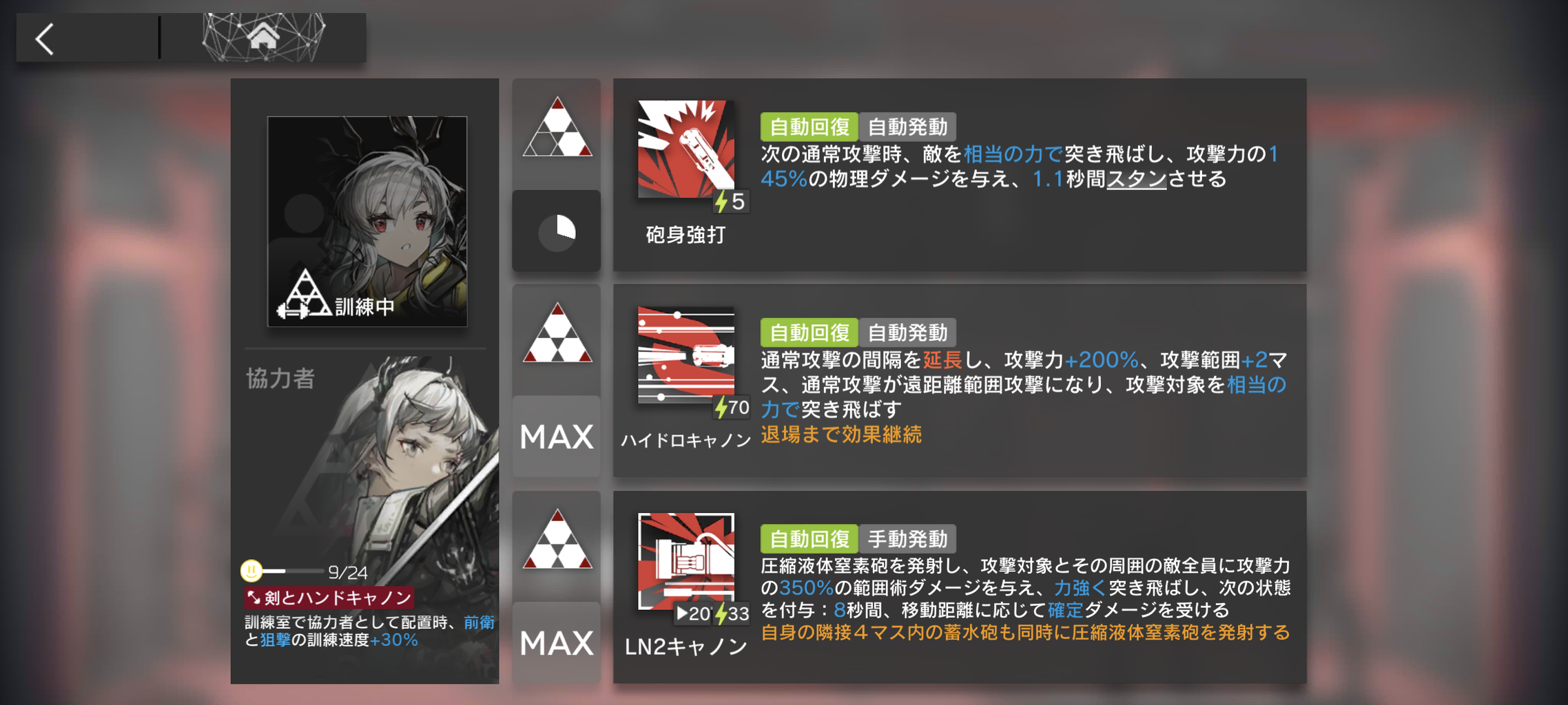The height and width of the screenshot is (705, 1568).
Task: Select second skill's specialization triangle icon
Action: (557, 333)
